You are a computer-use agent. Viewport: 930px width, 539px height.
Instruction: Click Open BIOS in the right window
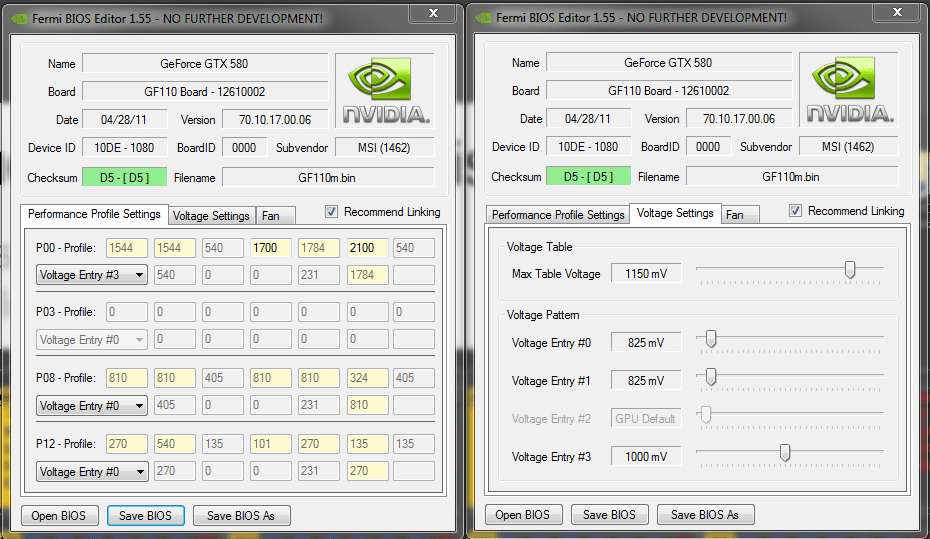pos(523,515)
